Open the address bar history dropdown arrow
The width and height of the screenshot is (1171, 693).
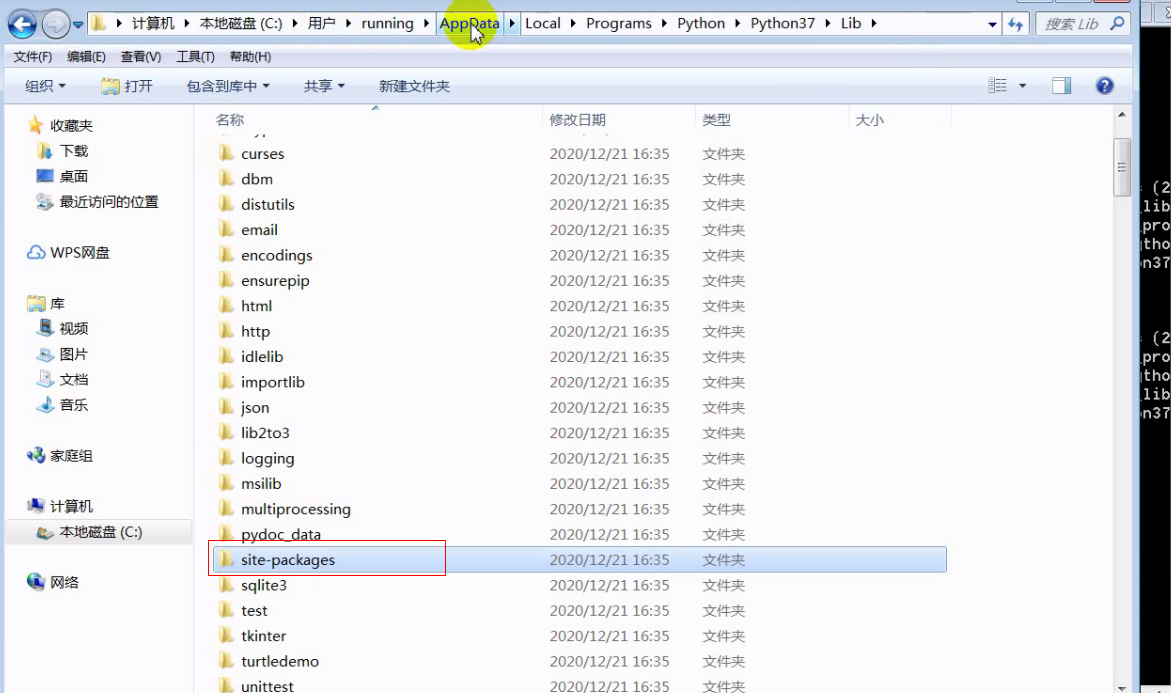tap(992, 25)
